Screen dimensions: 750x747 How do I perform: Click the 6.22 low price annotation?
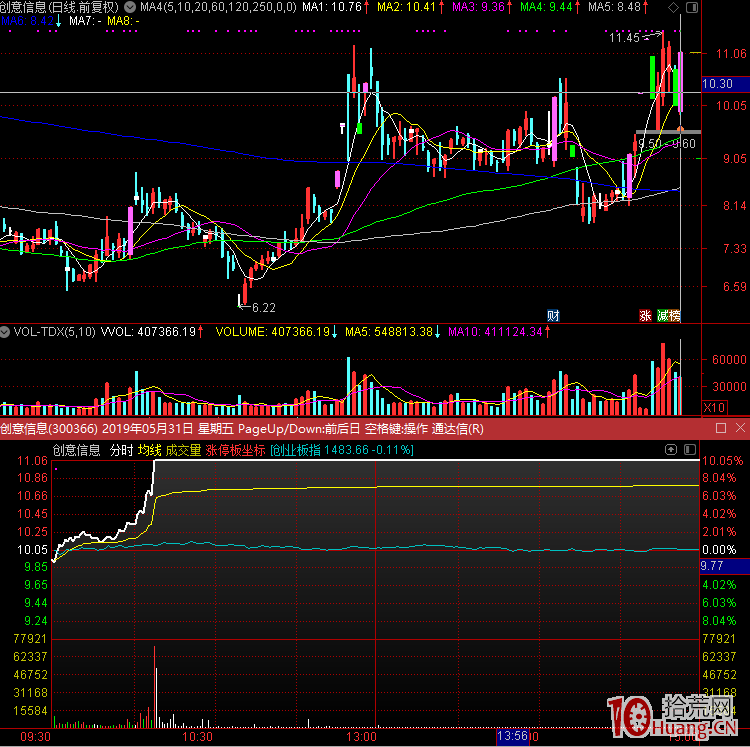264,308
